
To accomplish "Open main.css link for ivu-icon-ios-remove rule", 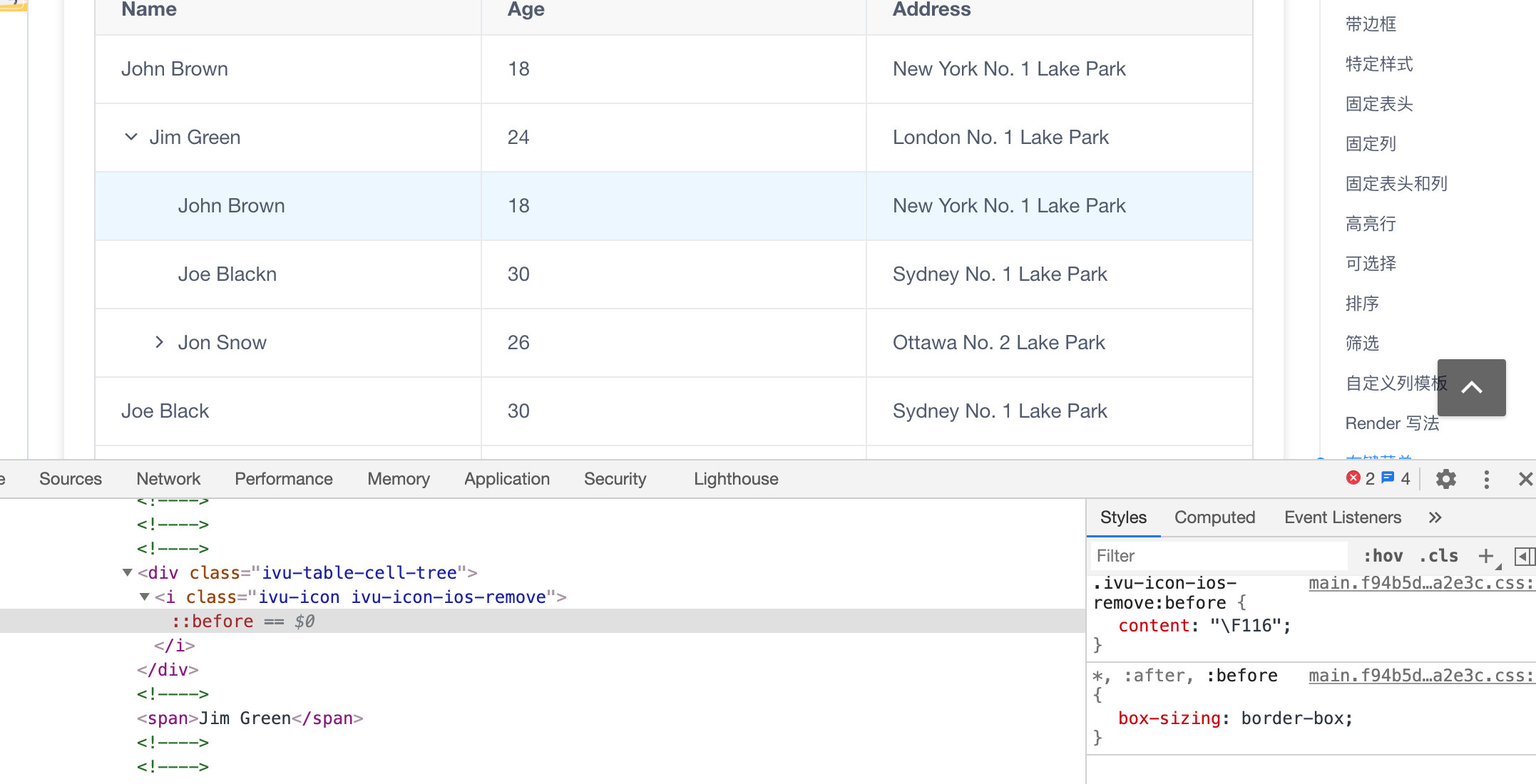I will tap(1420, 583).
